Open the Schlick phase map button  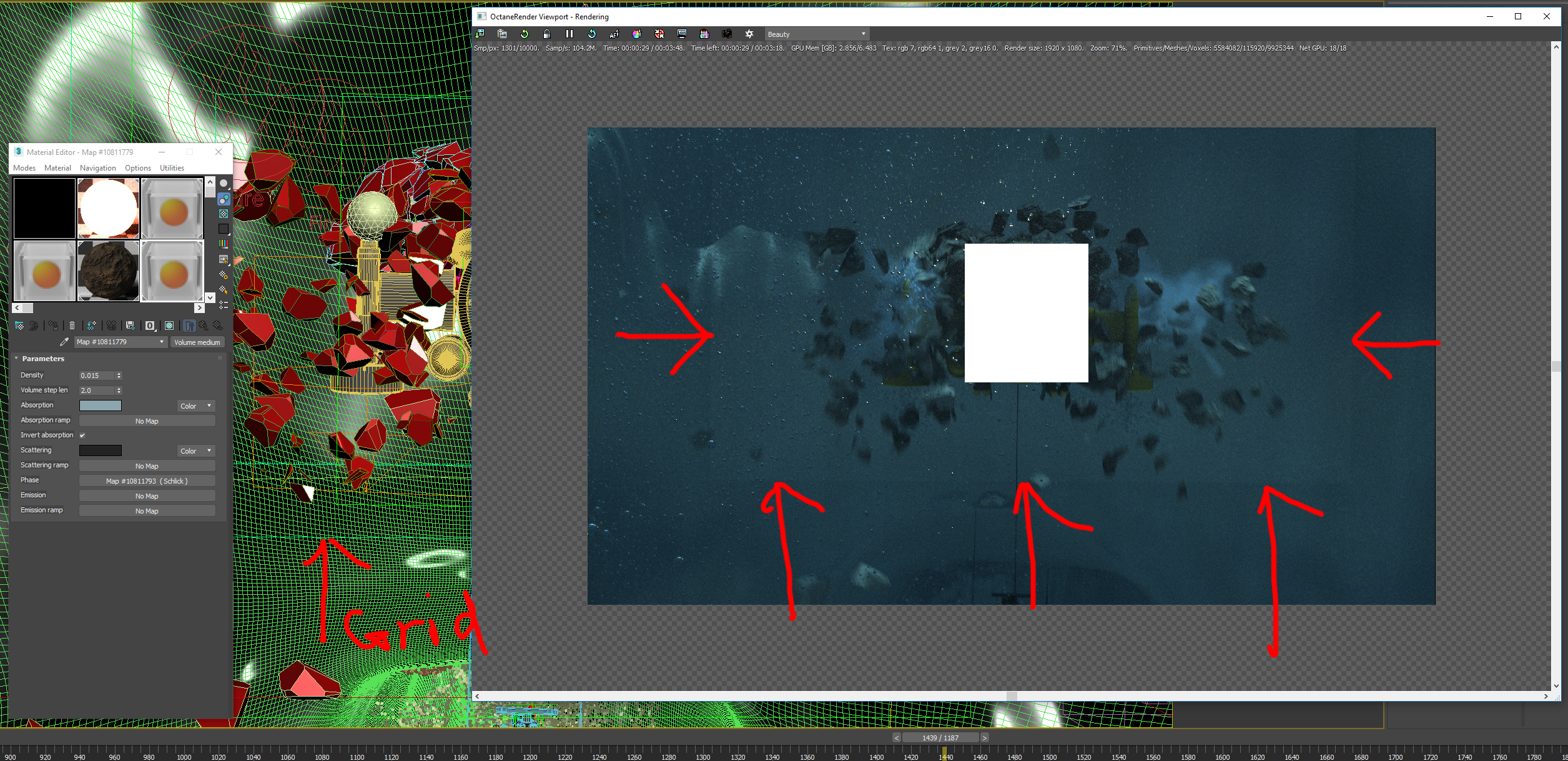pyautogui.click(x=147, y=481)
